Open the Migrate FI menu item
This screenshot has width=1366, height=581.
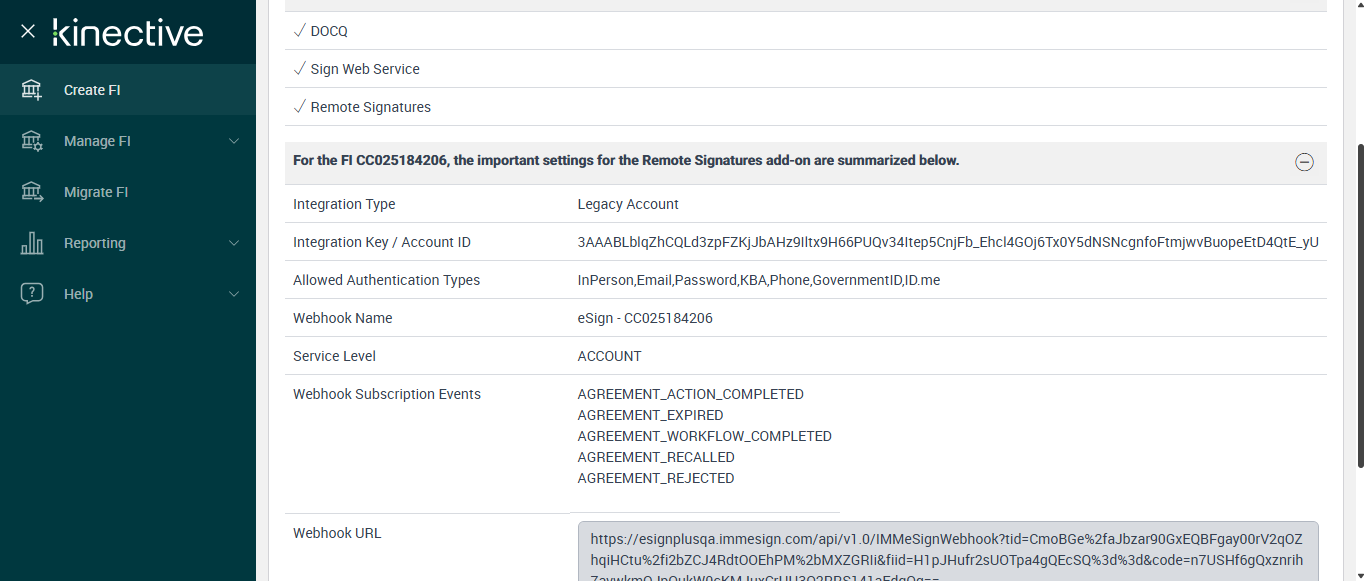pos(96,192)
